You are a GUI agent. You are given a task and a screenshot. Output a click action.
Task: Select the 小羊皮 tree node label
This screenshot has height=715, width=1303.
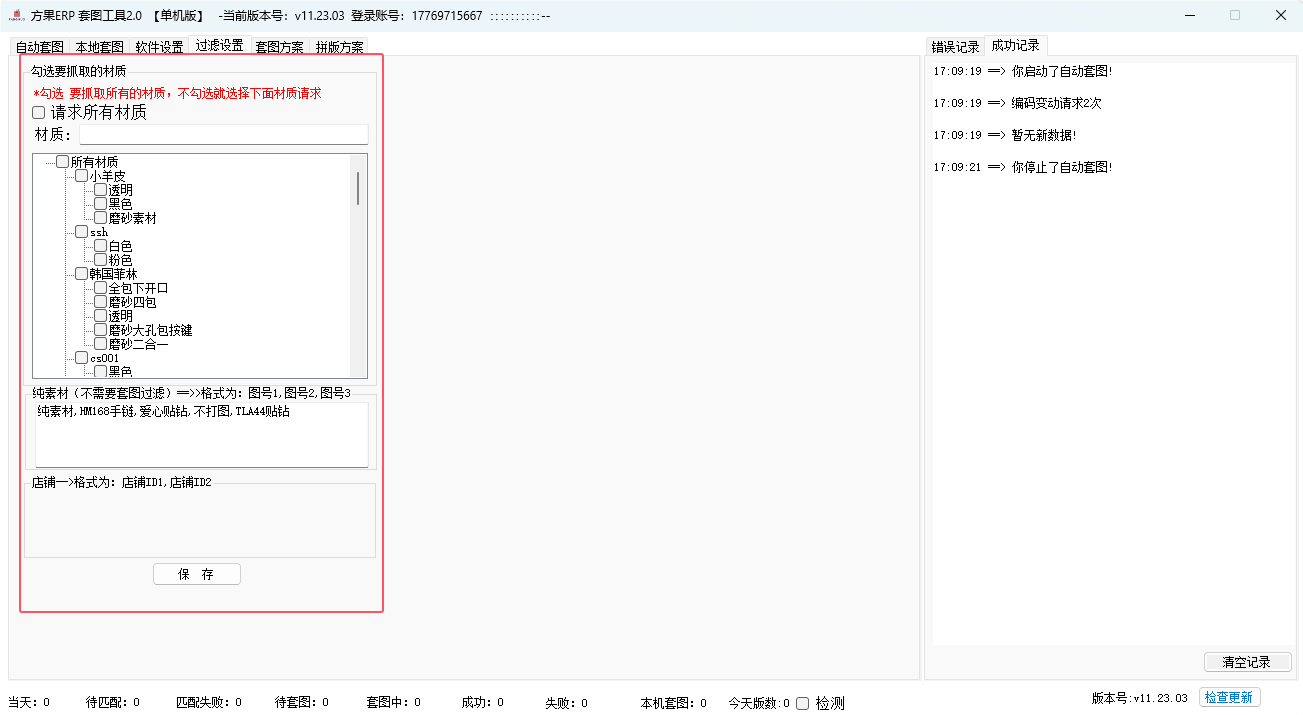(107, 176)
